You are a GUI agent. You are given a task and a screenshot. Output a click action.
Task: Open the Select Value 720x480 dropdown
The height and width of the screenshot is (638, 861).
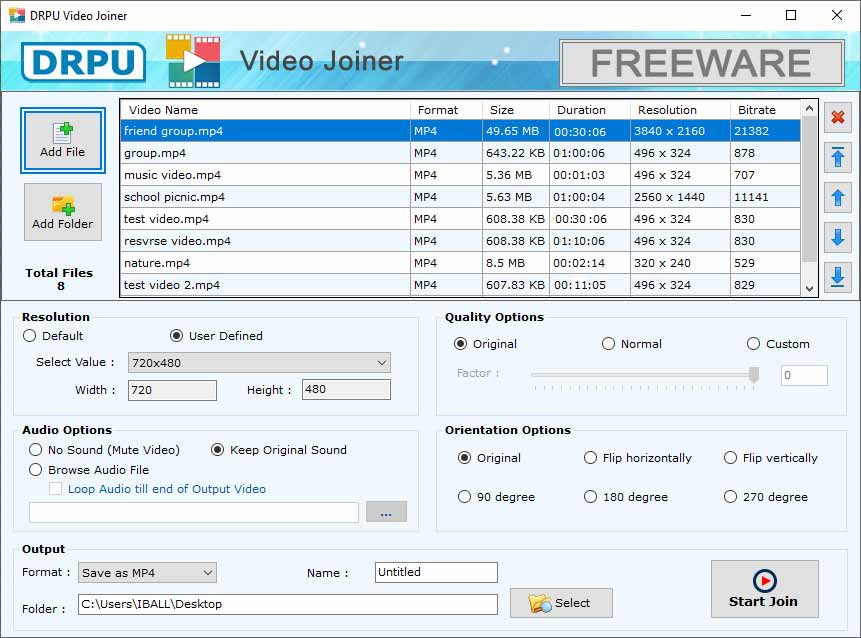(x=259, y=362)
